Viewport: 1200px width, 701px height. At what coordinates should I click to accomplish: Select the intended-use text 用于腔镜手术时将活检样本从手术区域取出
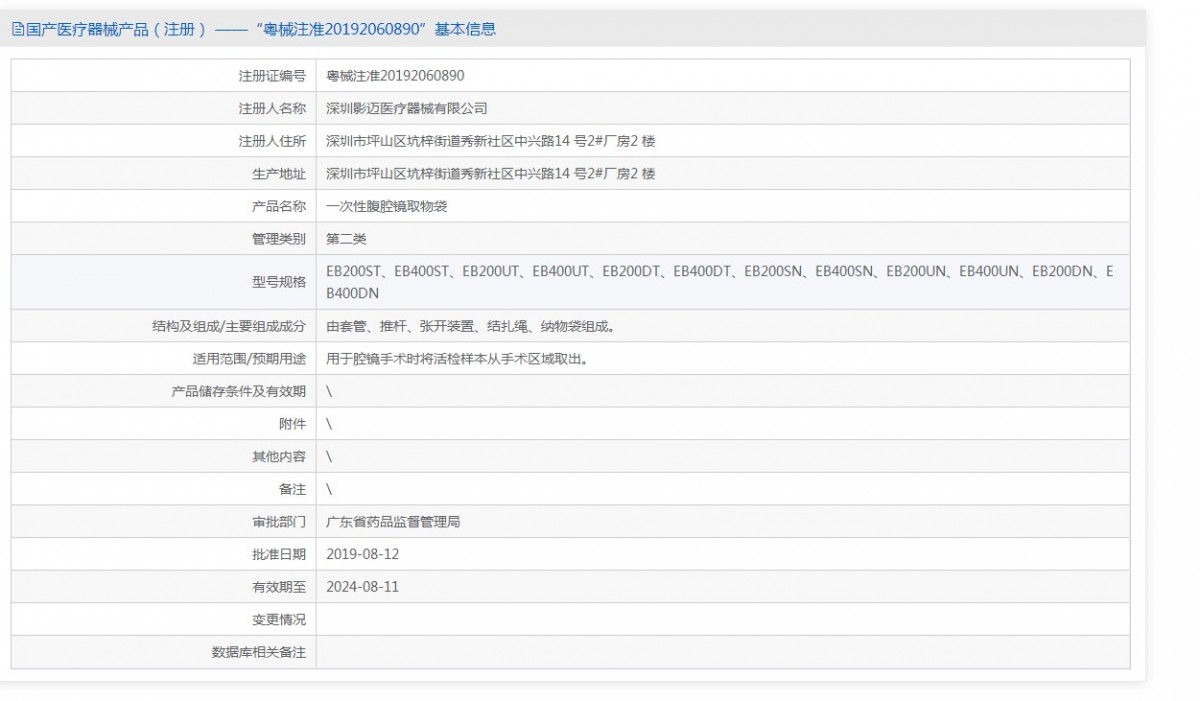coord(456,358)
